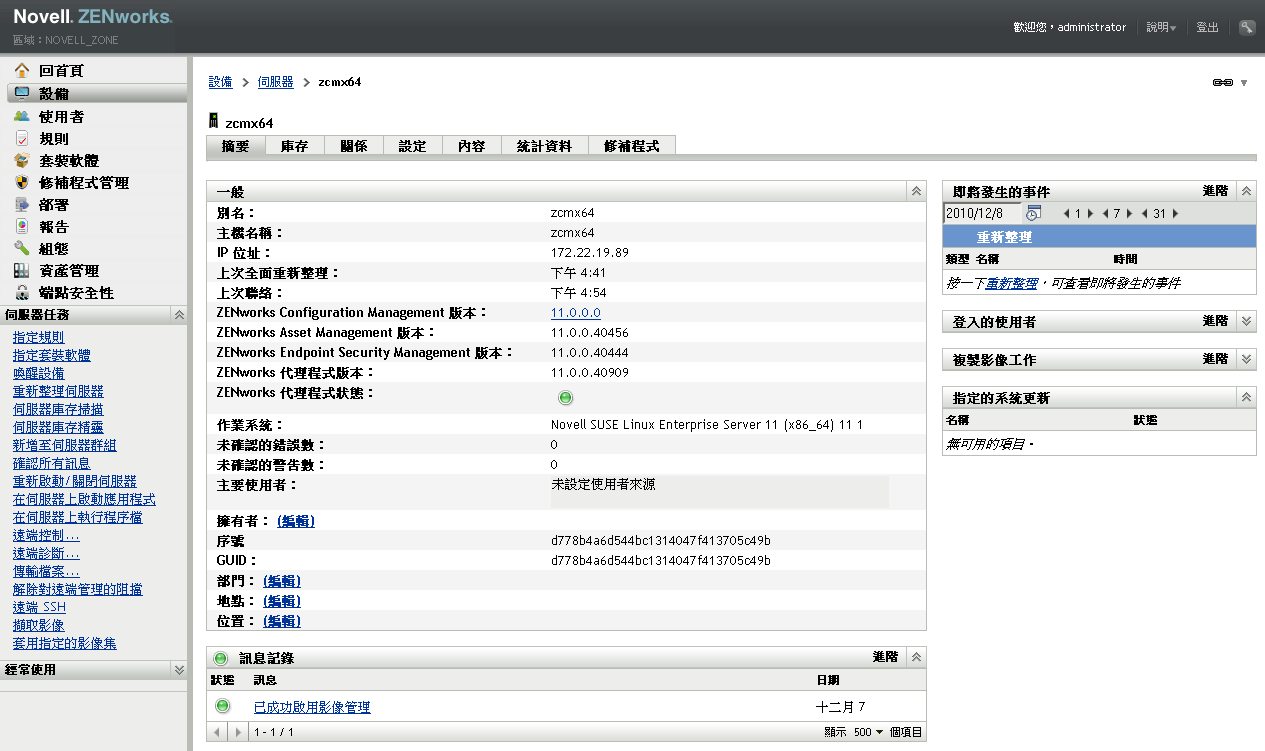Switch to the 關係 tab
The height and width of the screenshot is (751, 1265).
354,146
